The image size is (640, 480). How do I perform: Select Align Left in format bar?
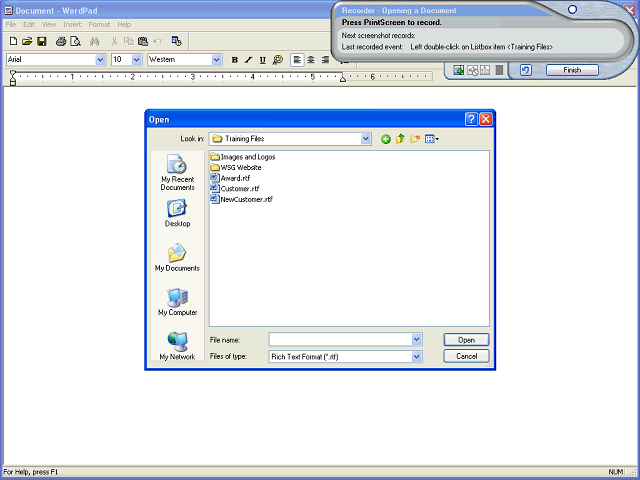[x=297, y=60]
